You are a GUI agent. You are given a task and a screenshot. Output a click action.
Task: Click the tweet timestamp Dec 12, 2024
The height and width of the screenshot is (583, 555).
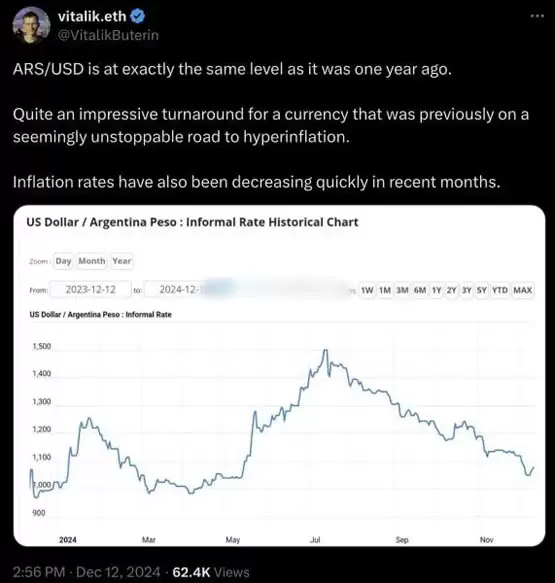click(118, 572)
